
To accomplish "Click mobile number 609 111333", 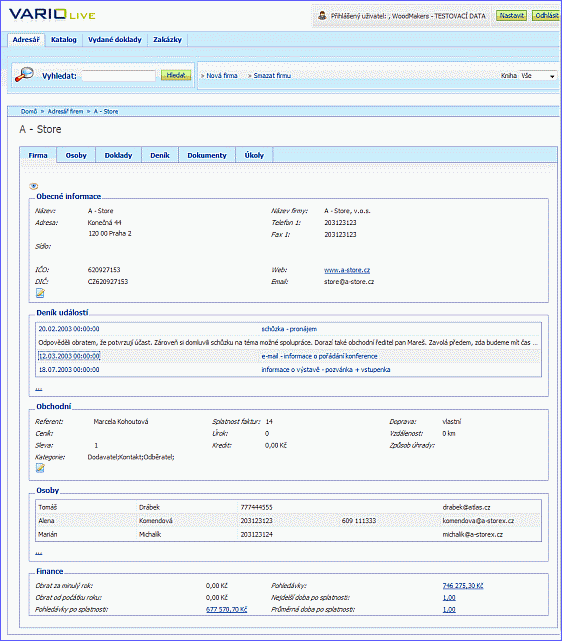I will (359, 521).
